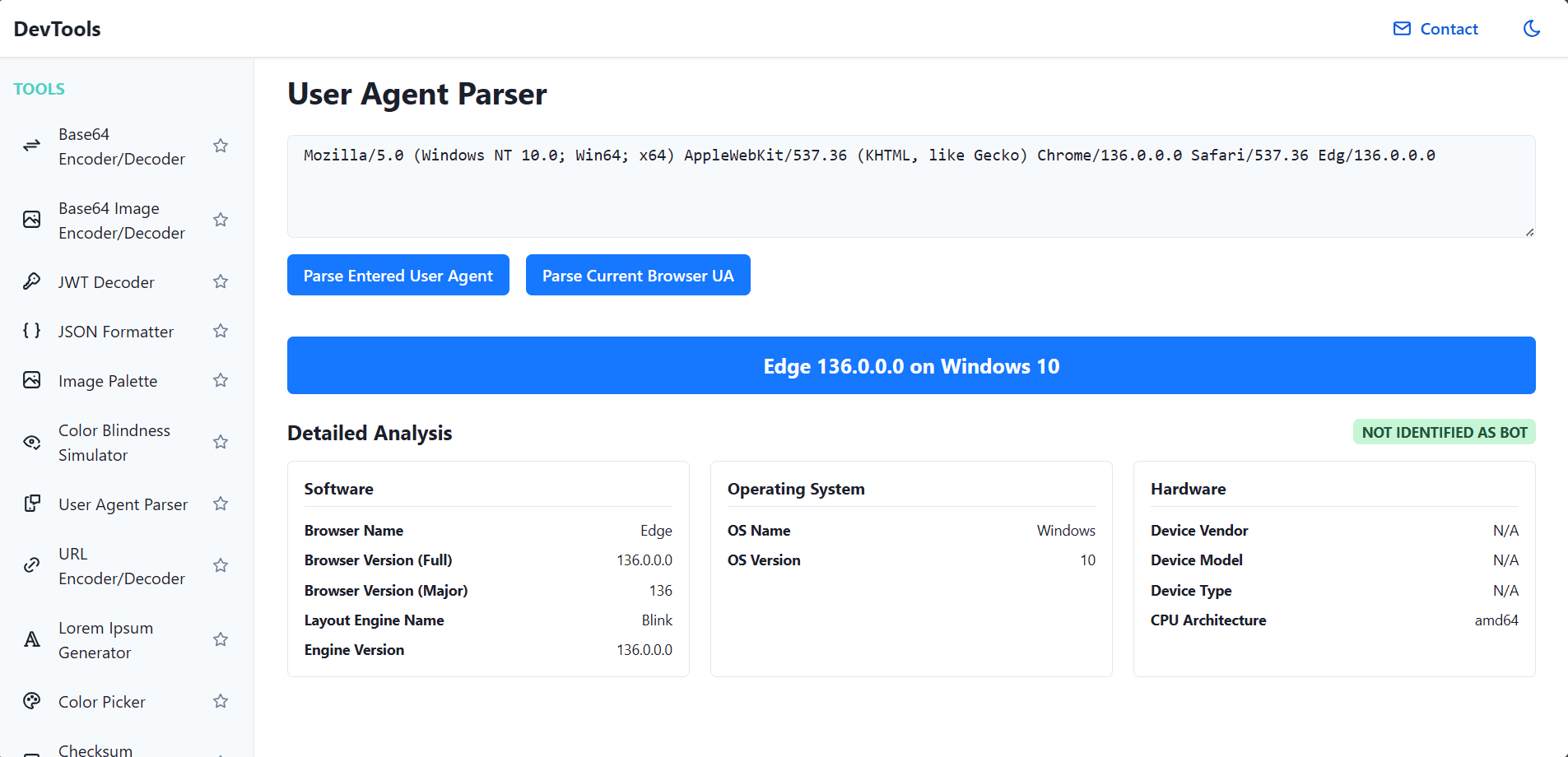Click the CPU Architecture value amd64
Screen dimensions: 1568x757
pos(1496,620)
